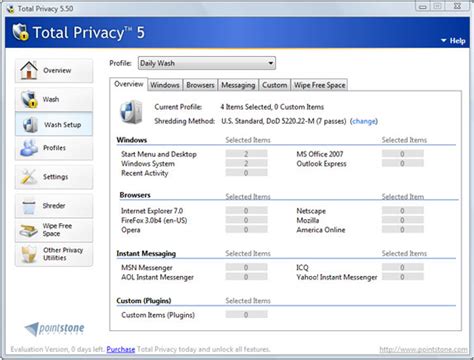
Task: Click the Total Privacy shield logo in the header
Action: tap(21, 32)
